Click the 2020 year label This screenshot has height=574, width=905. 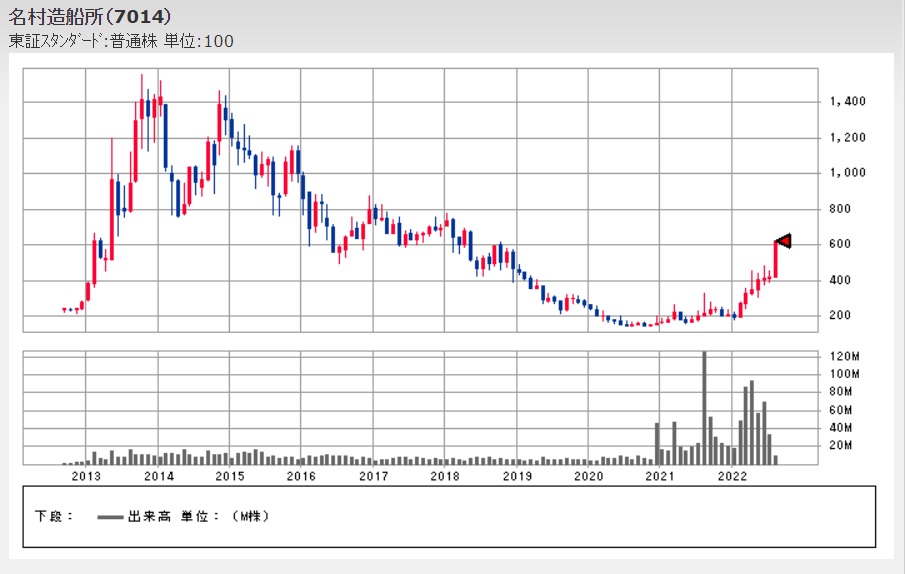[589, 477]
